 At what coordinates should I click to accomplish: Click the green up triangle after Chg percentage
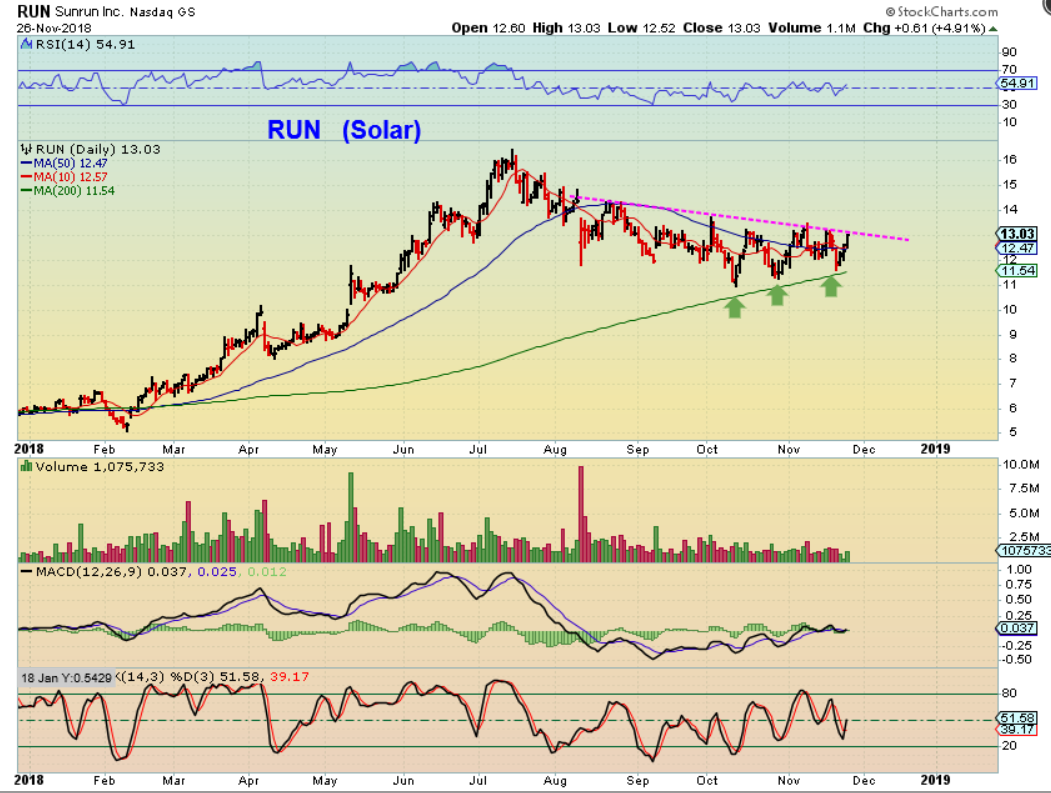pyautogui.click(x=993, y=28)
